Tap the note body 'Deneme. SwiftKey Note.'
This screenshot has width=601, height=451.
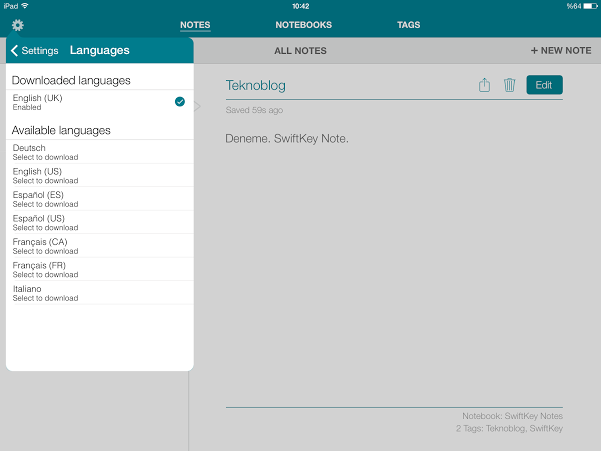coord(287,138)
